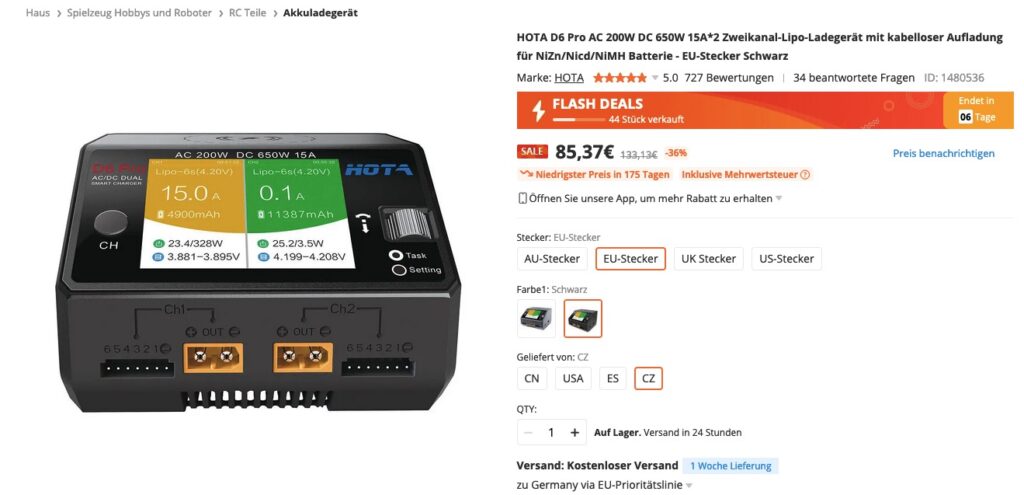Screen dimensions: 1024x495
Task: Expand the EU-Prioritätslinie shipping method dropdown
Action: [x=688, y=485]
